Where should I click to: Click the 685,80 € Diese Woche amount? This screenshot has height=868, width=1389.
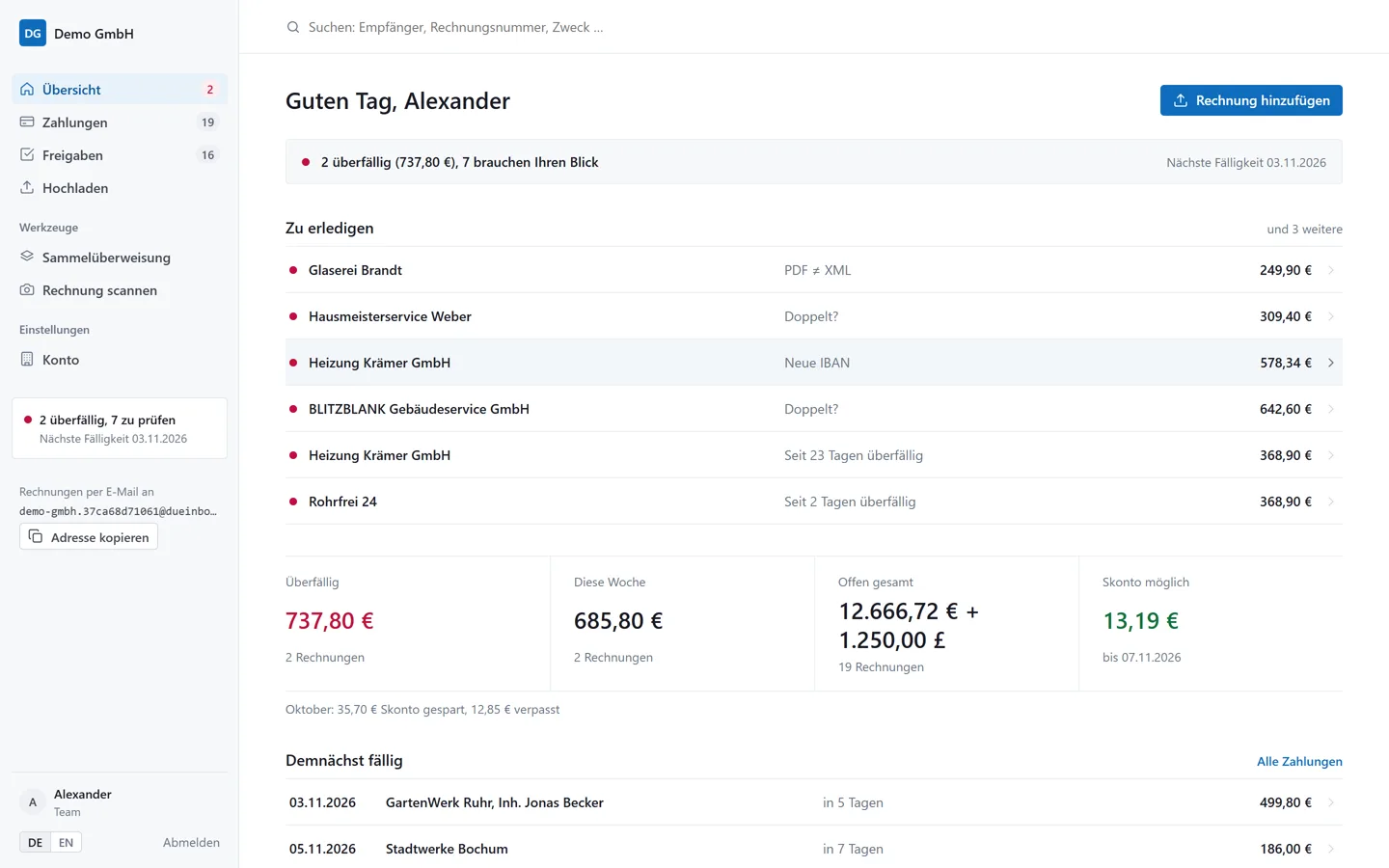tap(618, 621)
